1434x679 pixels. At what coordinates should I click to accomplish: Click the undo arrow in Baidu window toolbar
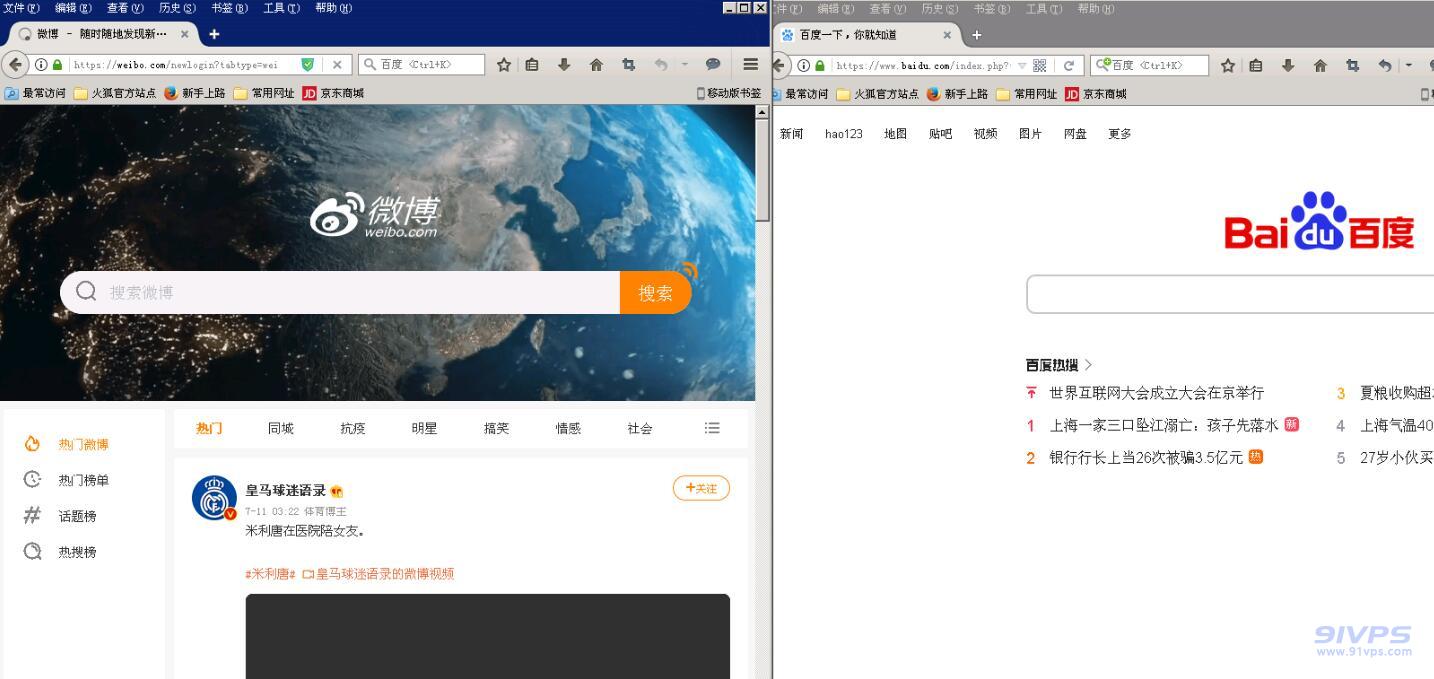1384,66
